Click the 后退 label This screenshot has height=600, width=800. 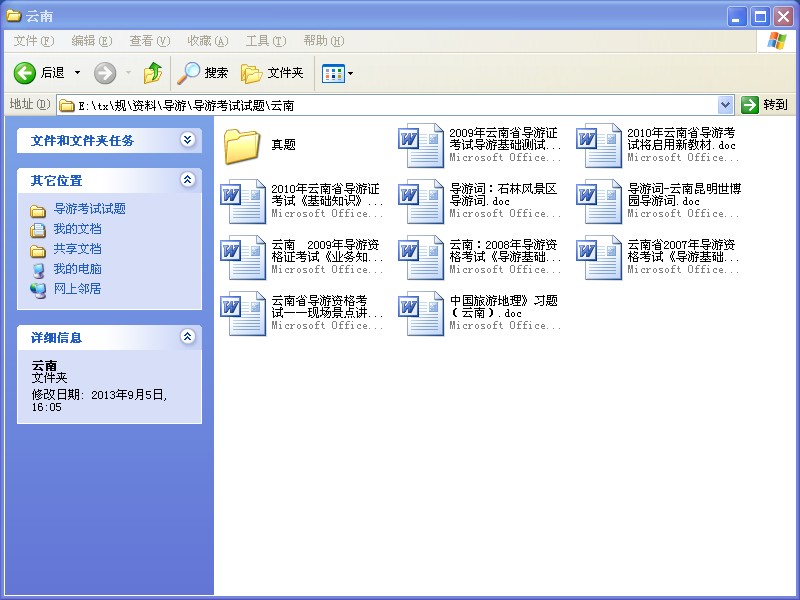tap(53, 73)
